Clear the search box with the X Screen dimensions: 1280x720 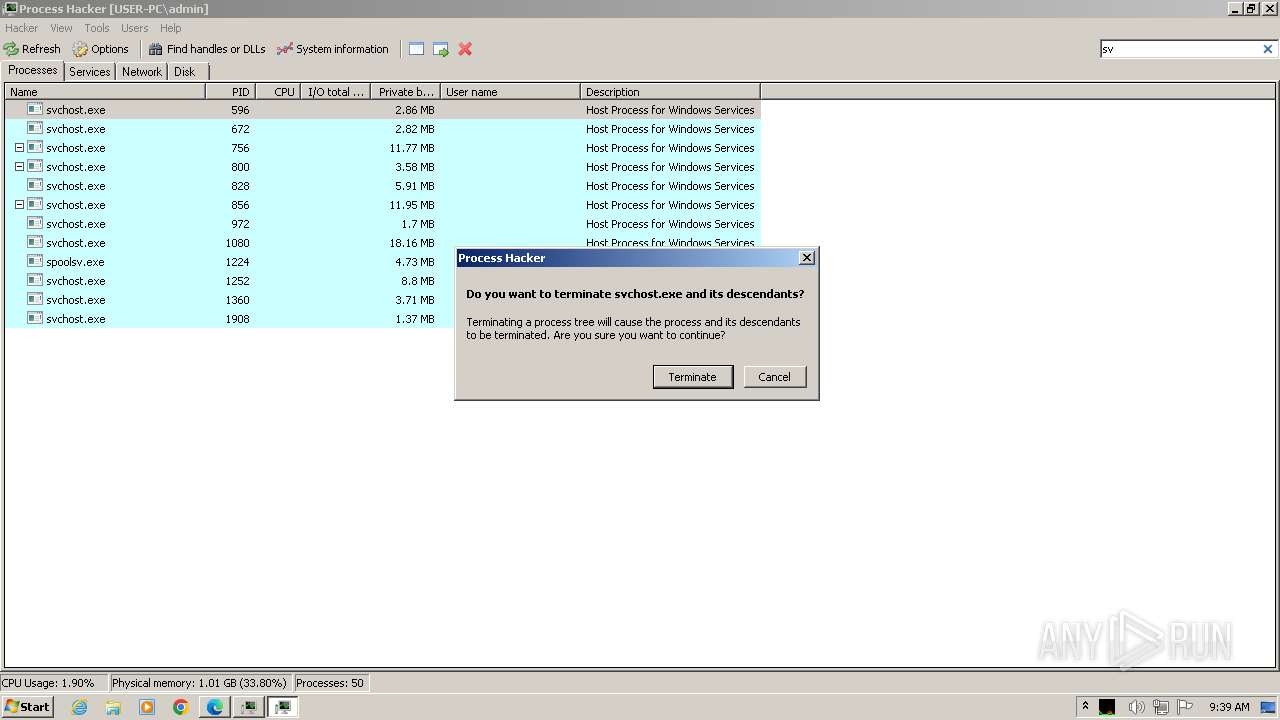click(x=1268, y=49)
